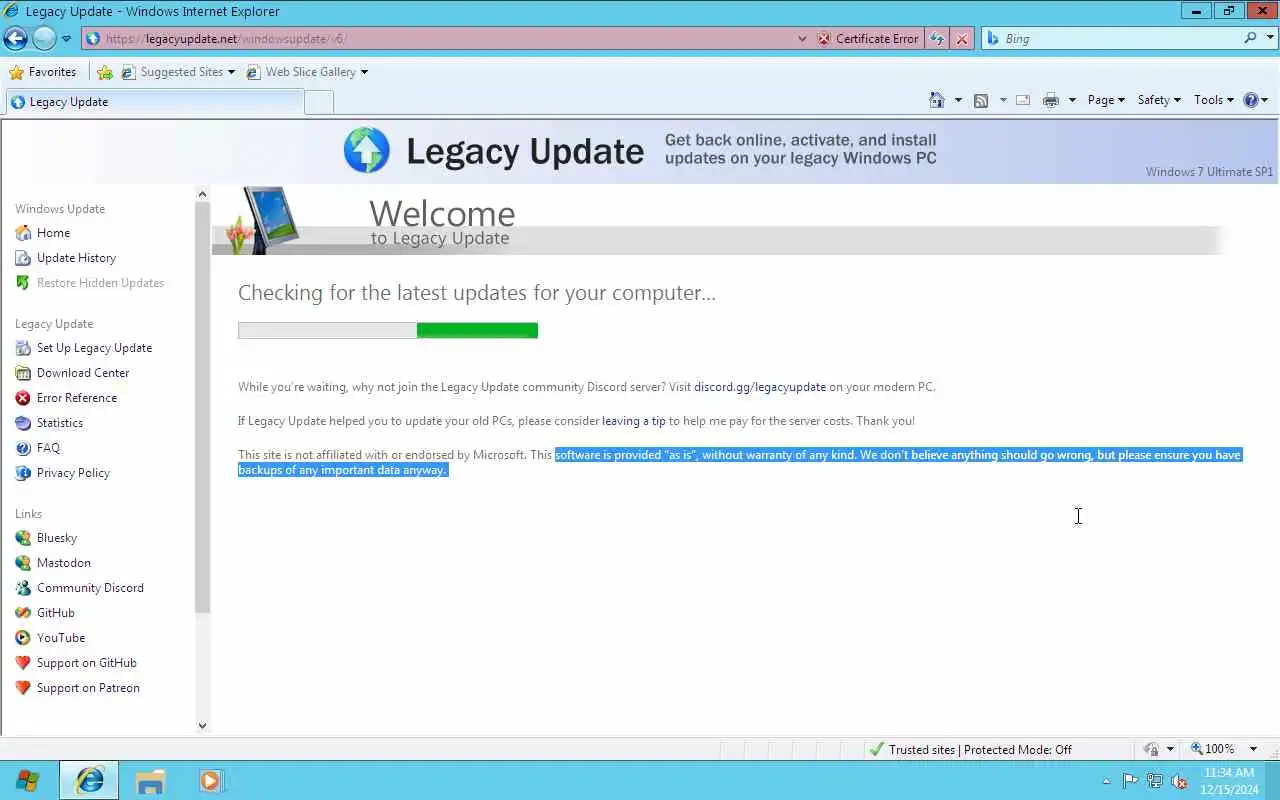Open Web Slice Gallery dropdown
Image resolution: width=1280 pixels, height=800 pixels.
(307, 72)
